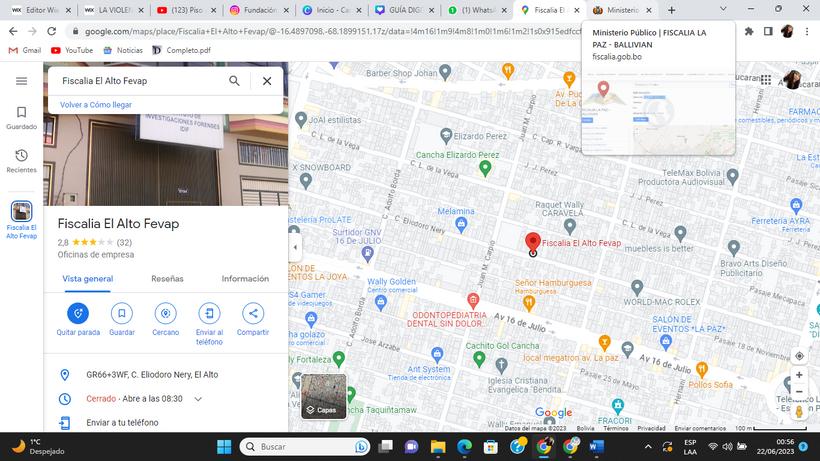The width and height of the screenshot is (820, 461).
Task: Switch to the Reseñas tab
Action: [x=167, y=279]
